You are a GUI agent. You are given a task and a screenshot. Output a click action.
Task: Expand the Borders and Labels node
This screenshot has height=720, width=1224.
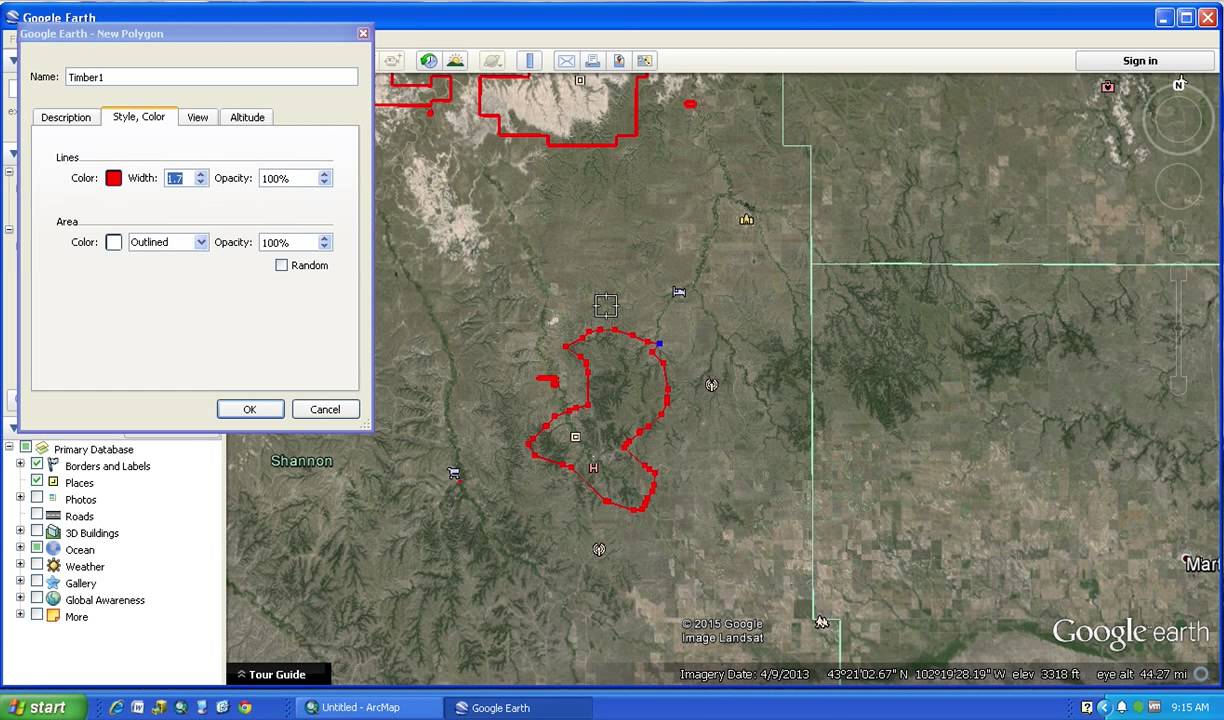pos(20,465)
